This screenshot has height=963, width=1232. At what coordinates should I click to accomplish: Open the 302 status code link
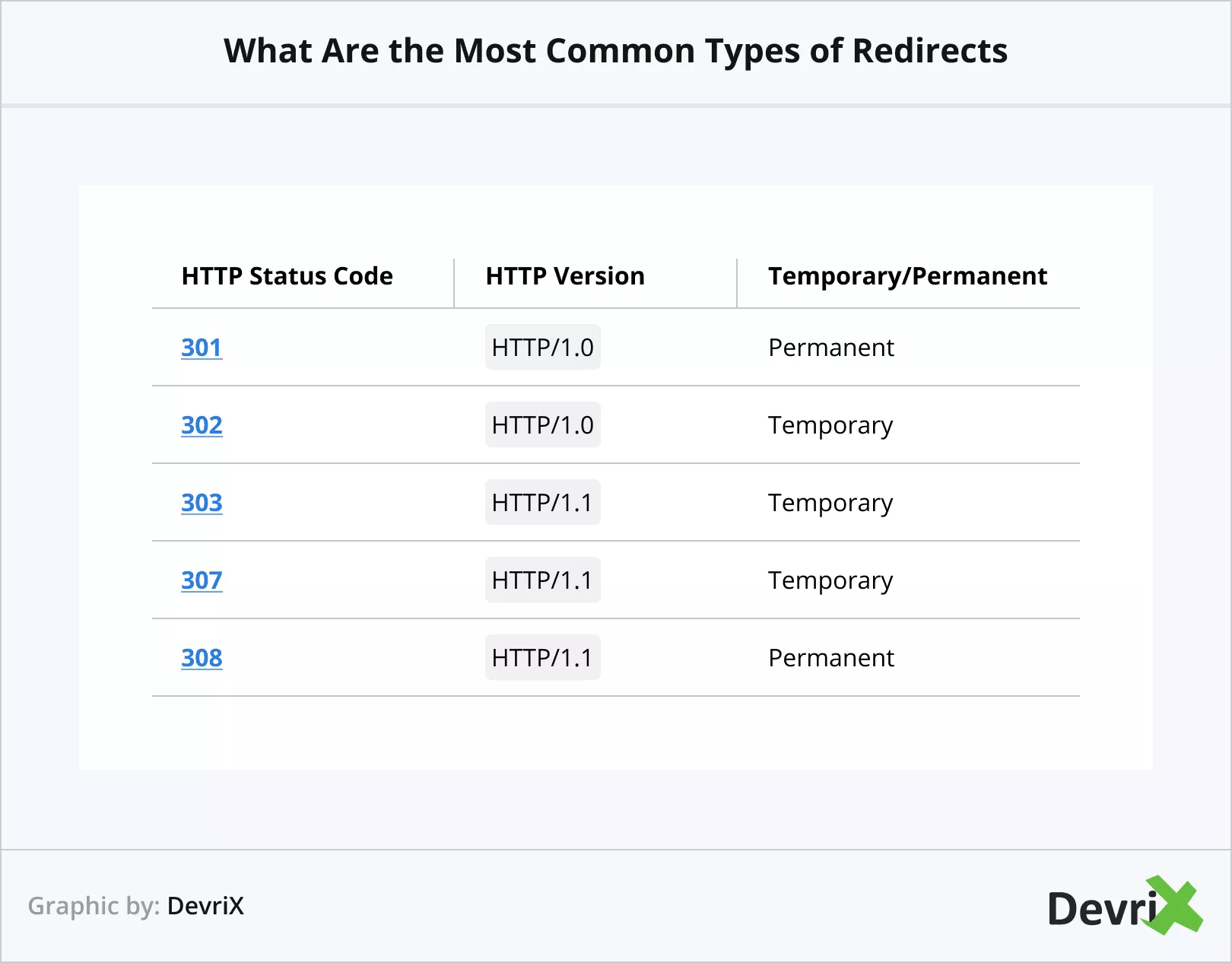(202, 425)
